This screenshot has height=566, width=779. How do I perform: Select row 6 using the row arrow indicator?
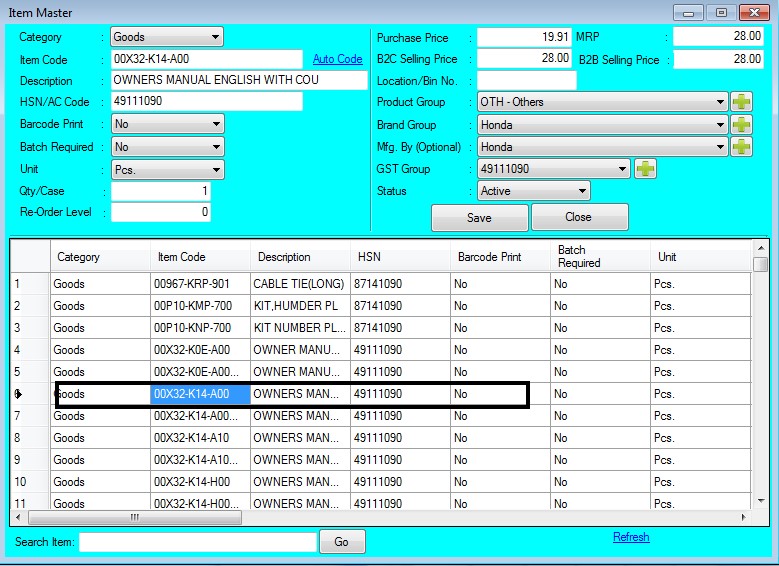(x=18, y=394)
